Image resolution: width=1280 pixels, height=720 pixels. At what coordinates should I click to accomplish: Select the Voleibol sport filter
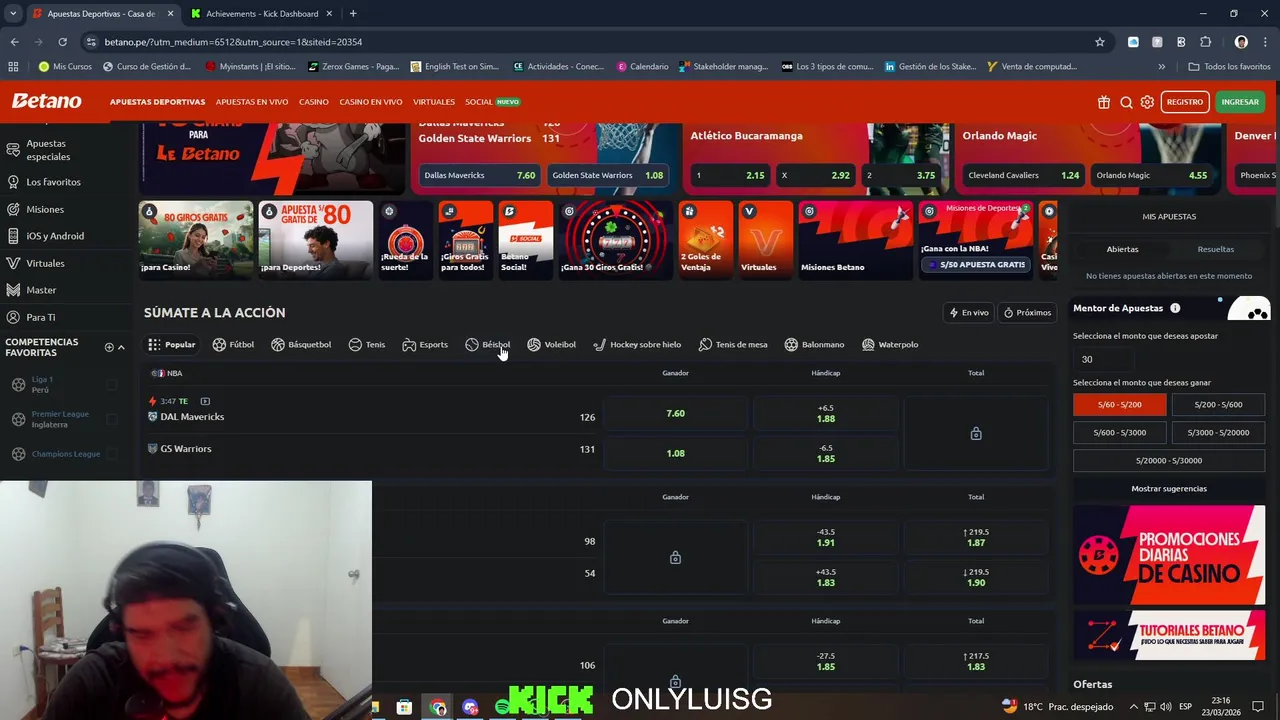click(x=551, y=344)
